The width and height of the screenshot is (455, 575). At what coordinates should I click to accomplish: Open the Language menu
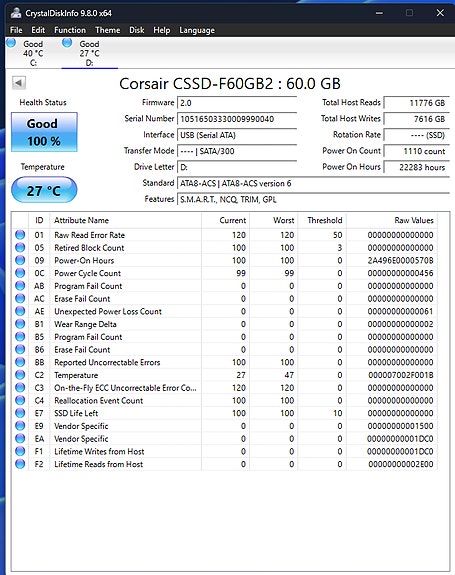tap(197, 30)
